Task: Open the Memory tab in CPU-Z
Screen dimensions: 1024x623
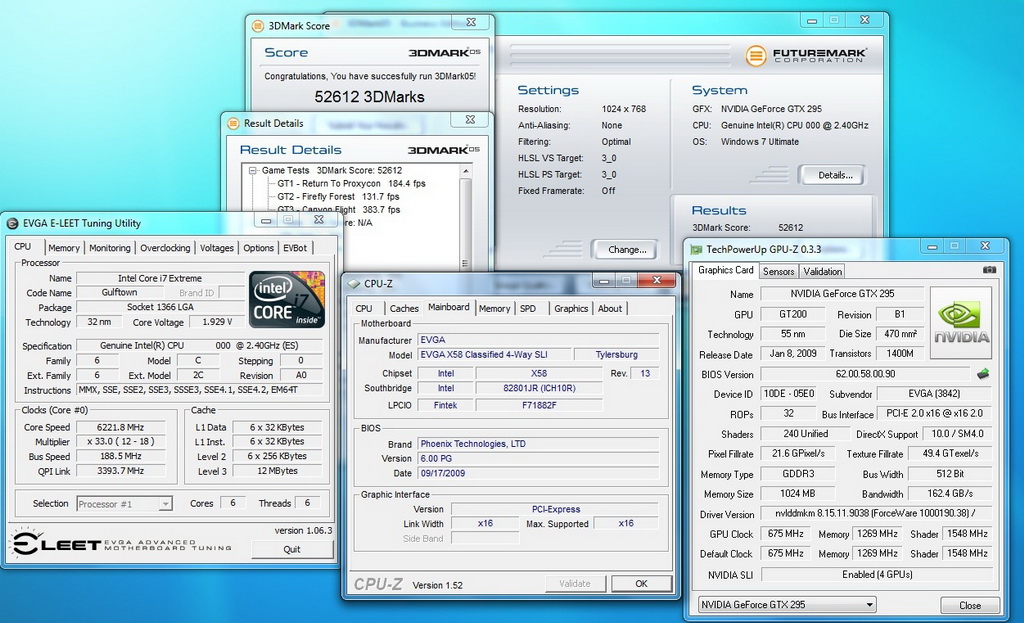Action: [x=494, y=308]
